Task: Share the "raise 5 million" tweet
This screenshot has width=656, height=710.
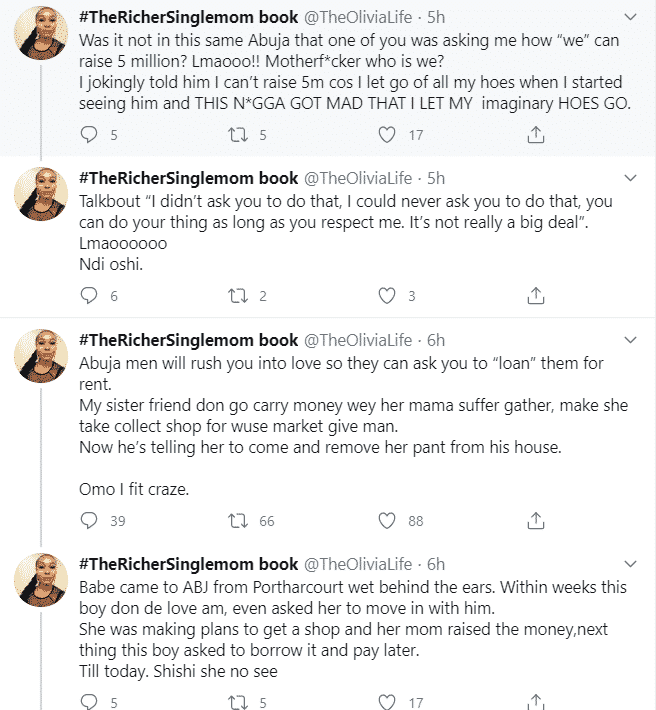Action: (536, 134)
